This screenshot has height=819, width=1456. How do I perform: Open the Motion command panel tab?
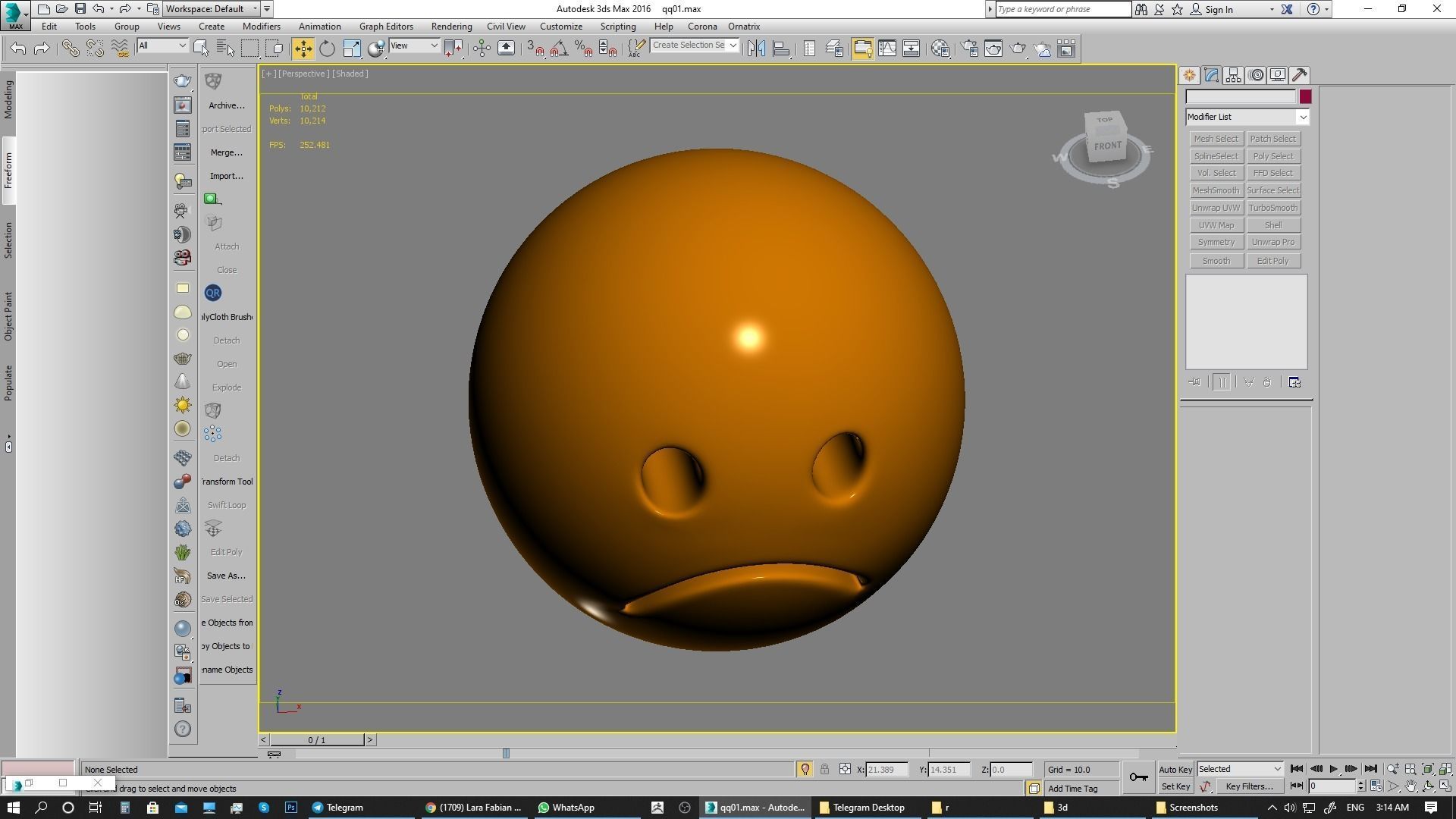[x=1257, y=75]
